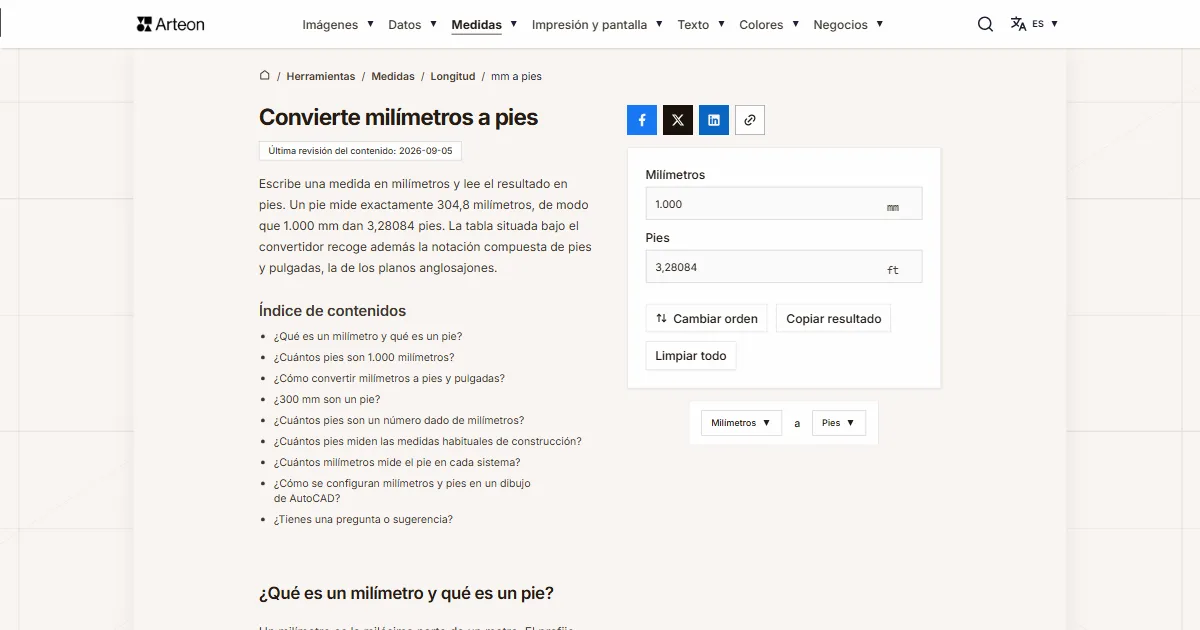Viewport: 1200px width, 630px height.
Task: Expand the Imágenes menu
Action: click(x=338, y=24)
